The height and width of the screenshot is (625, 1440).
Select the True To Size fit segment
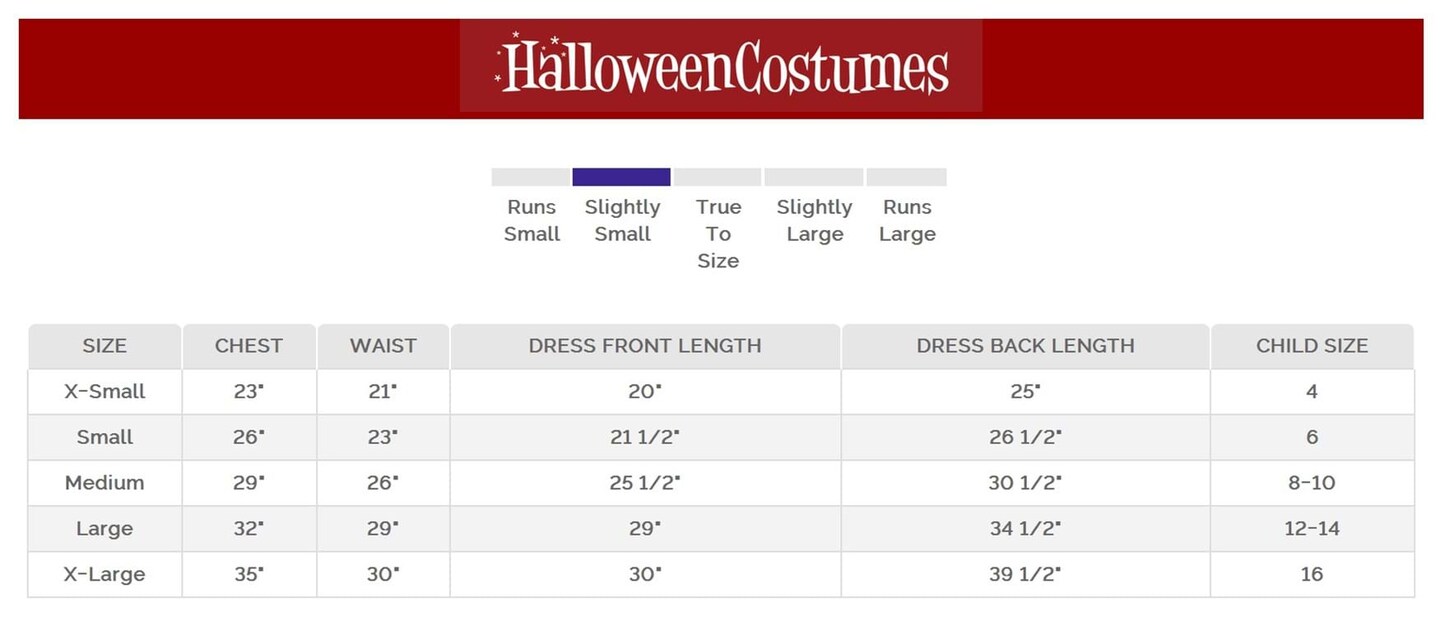(717, 177)
